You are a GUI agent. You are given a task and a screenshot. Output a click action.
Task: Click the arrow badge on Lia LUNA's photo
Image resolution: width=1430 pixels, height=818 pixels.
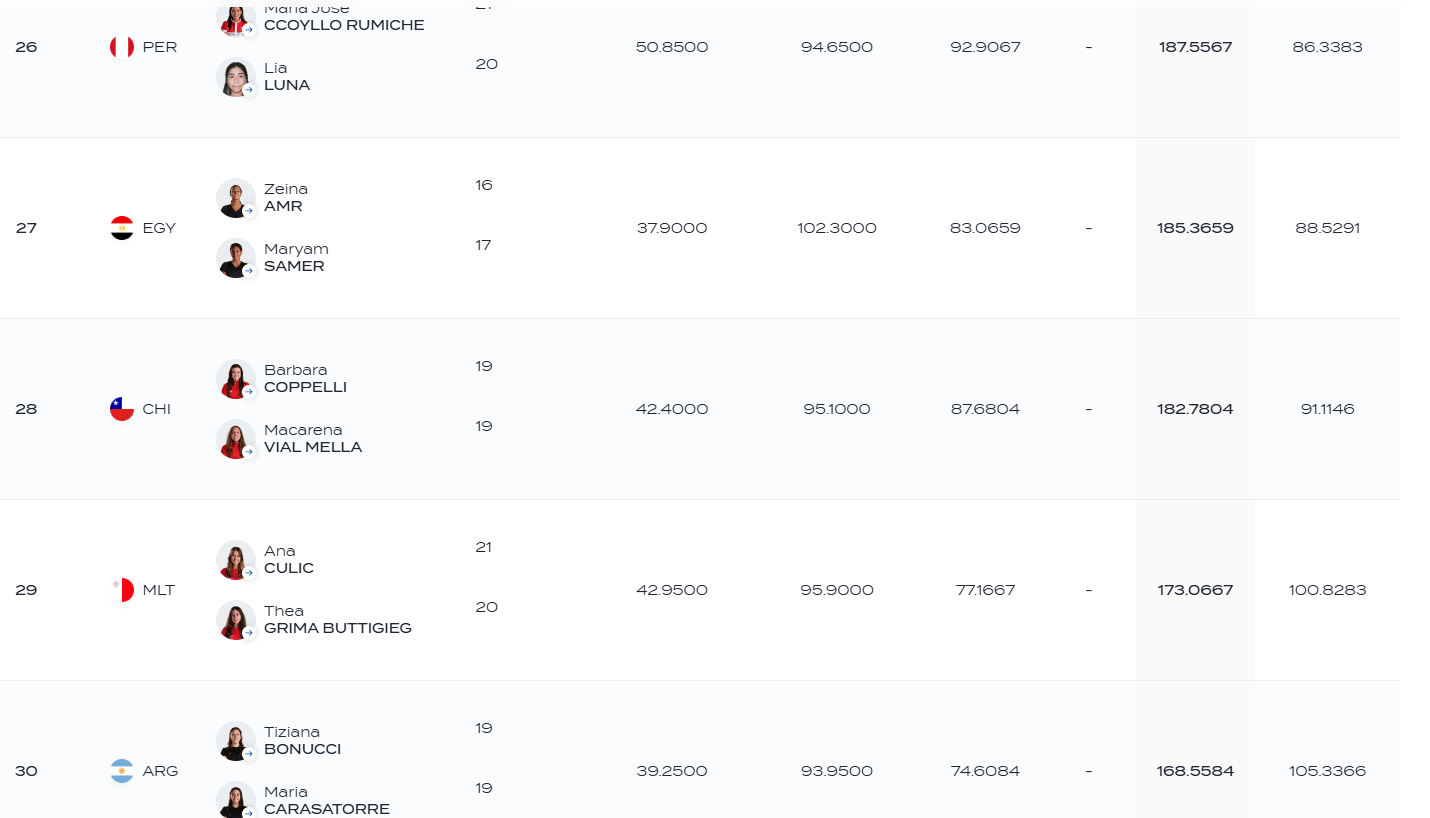tap(248, 90)
